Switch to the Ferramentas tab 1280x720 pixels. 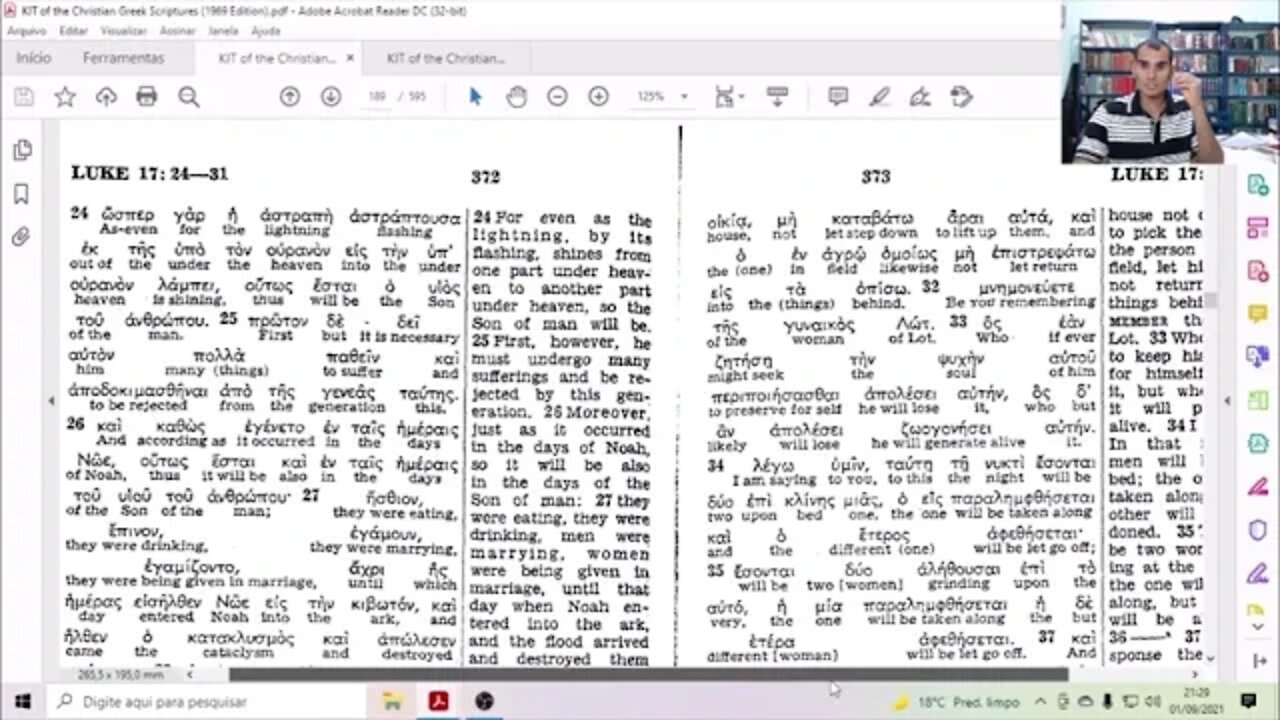click(123, 58)
